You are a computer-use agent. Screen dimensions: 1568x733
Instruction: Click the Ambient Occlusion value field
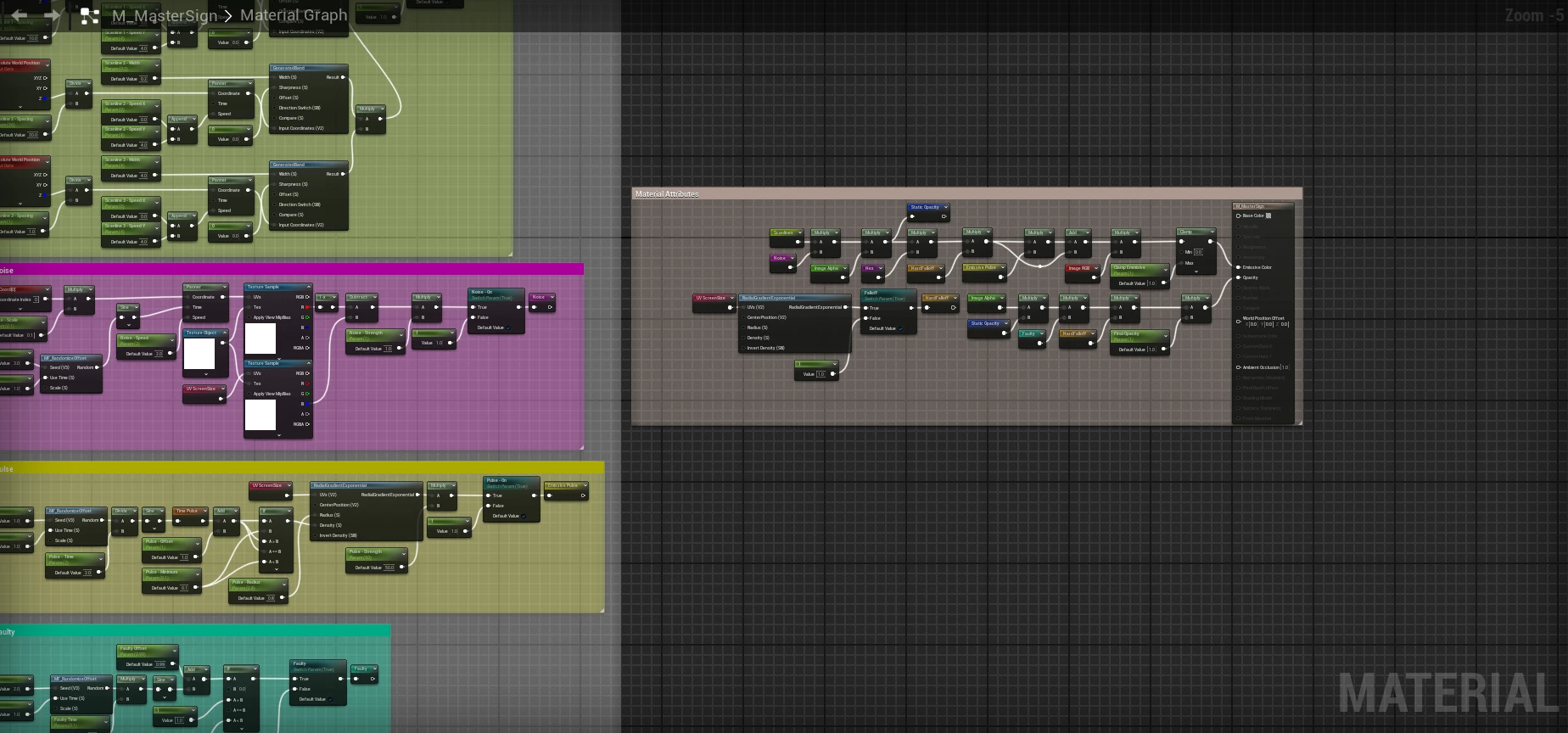[1285, 367]
